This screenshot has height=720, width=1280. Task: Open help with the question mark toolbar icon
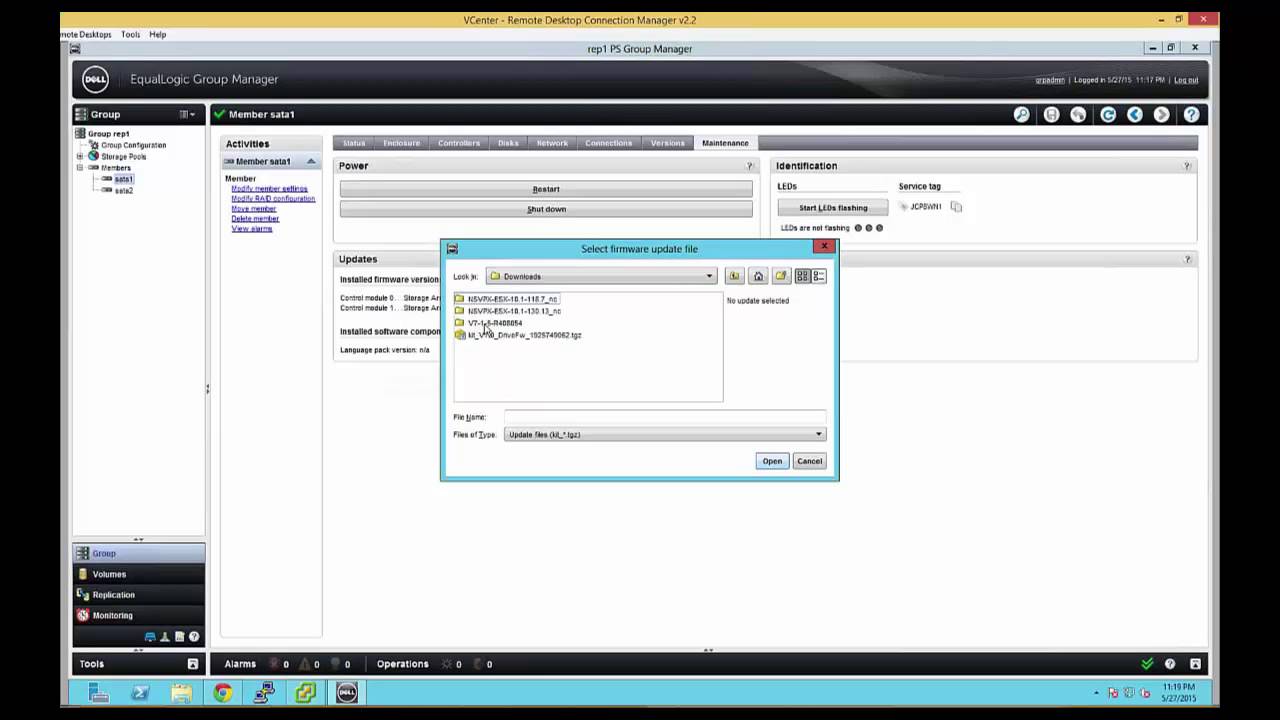(x=1191, y=115)
